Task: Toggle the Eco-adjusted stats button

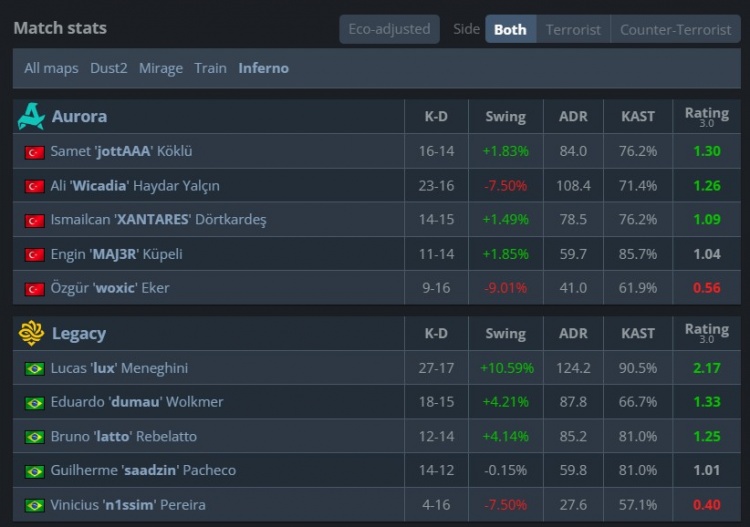Action: point(389,29)
